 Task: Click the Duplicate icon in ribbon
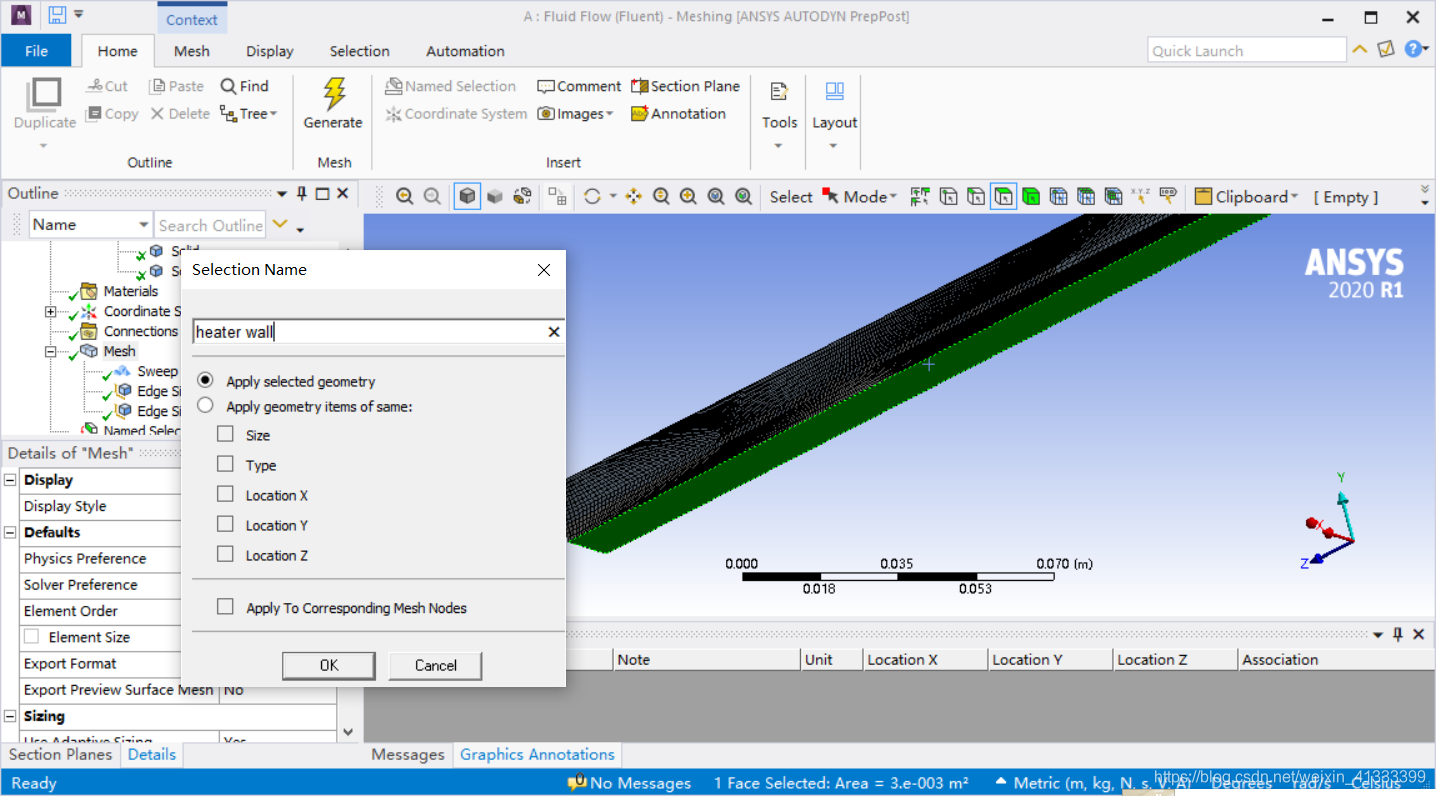44,94
